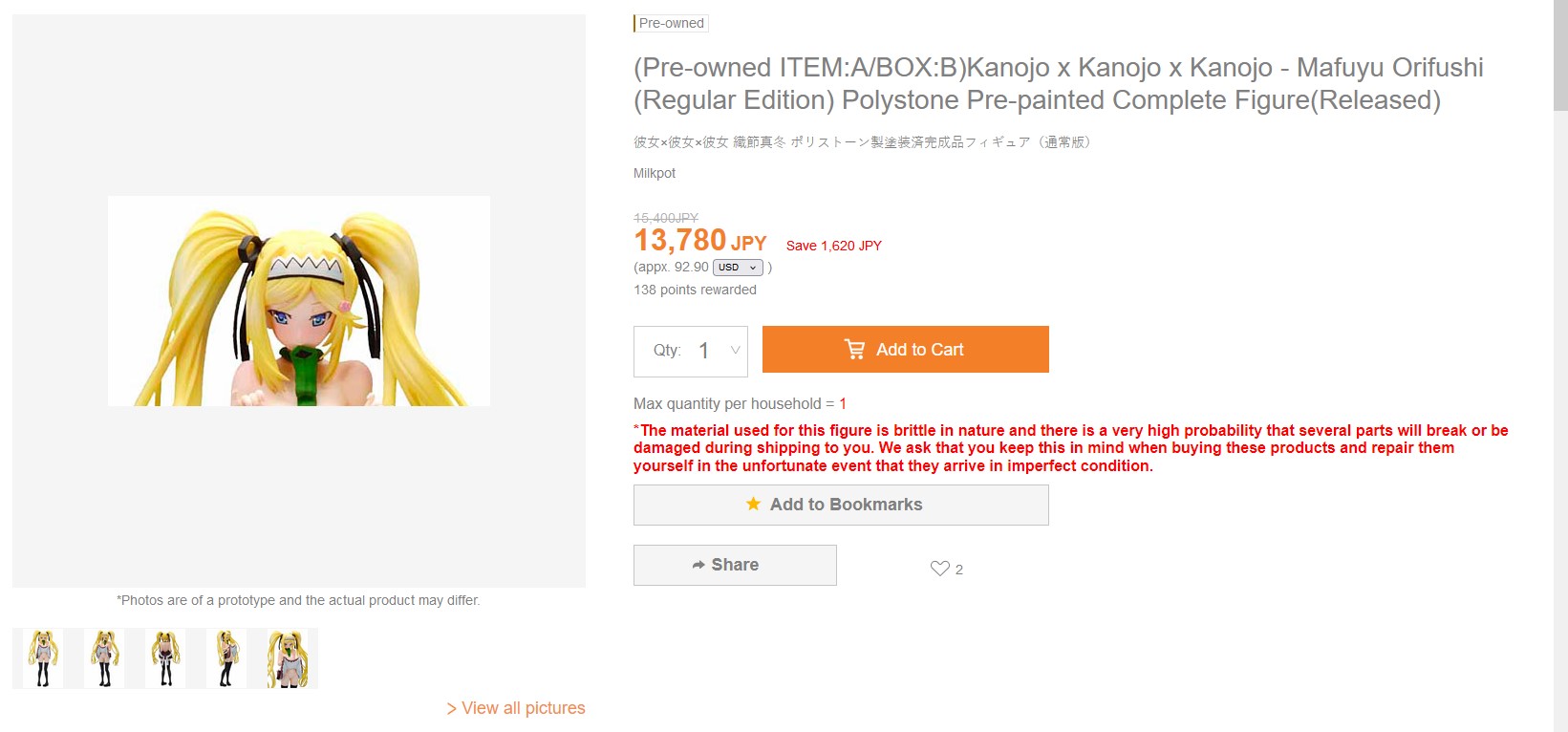
Task: Select the second figure thumbnail
Action: pyautogui.click(x=104, y=658)
